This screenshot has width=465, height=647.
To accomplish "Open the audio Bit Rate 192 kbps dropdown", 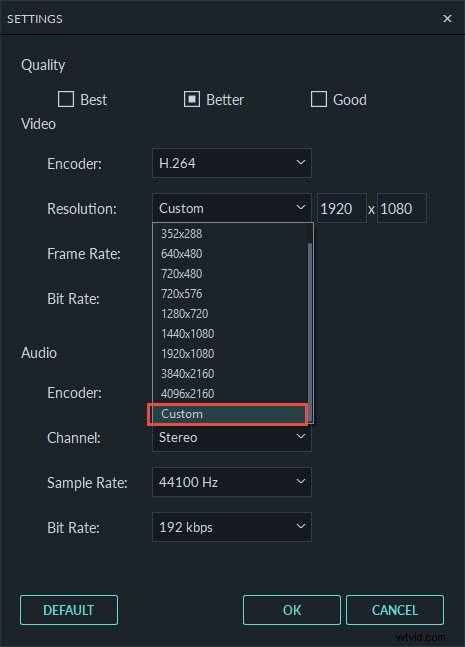I will (x=232, y=527).
